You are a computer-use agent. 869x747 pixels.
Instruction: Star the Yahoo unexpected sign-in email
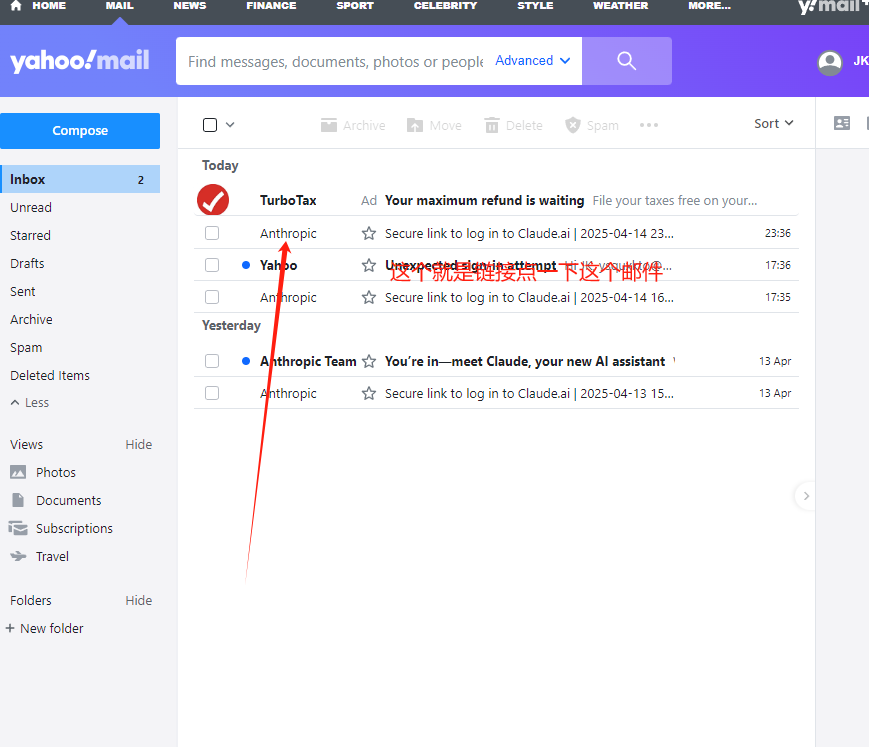pos(369,265)
